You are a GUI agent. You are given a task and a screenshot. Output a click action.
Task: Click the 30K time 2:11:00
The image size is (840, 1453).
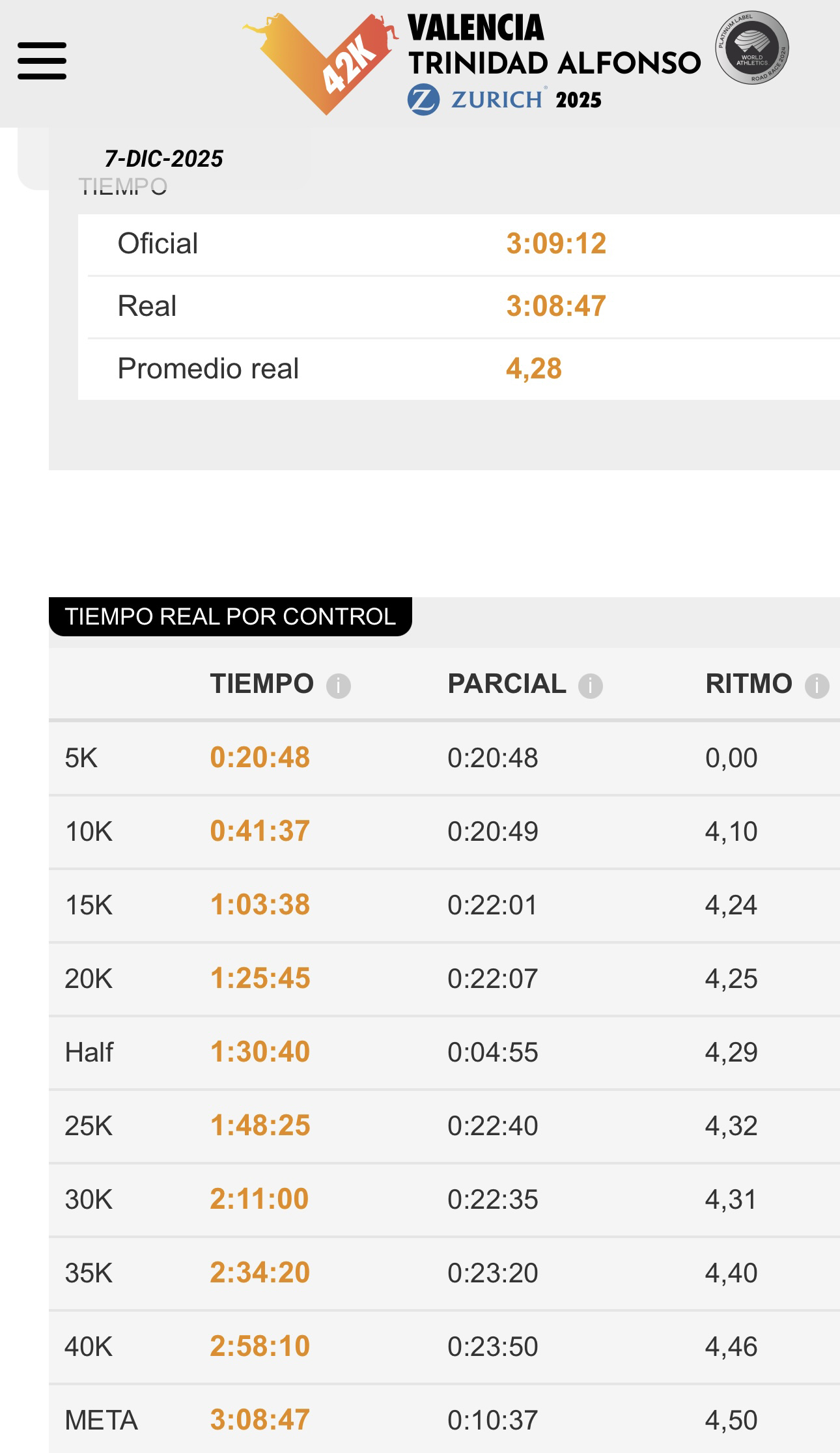[x=259, y=1200]
